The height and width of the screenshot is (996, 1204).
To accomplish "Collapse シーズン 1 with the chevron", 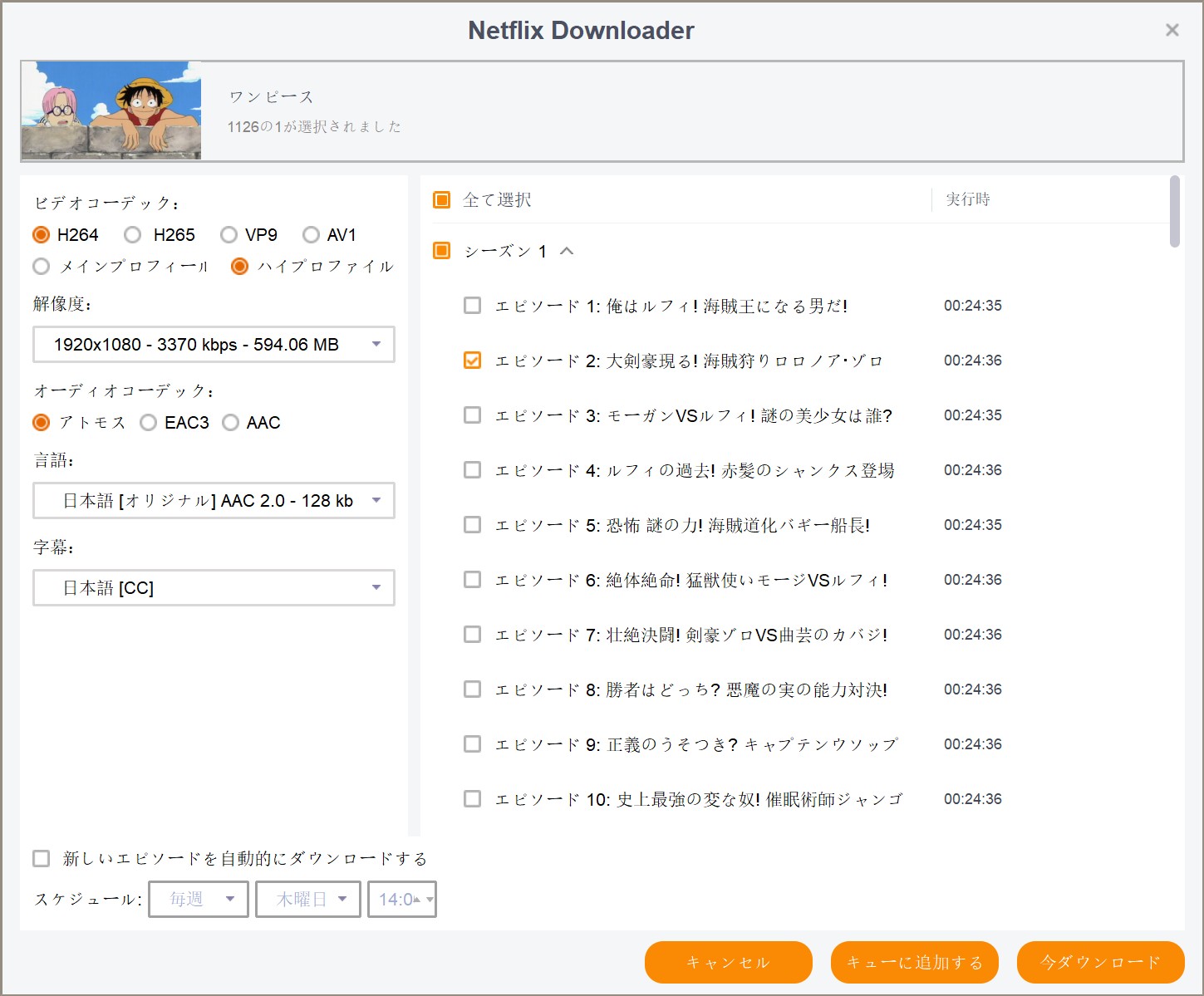I will [x=567, y=251].
